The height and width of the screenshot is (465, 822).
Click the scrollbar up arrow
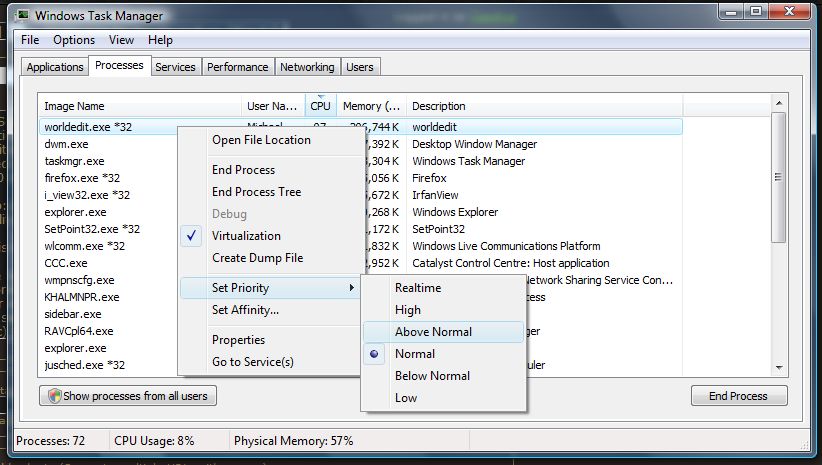tap(778, 103)
